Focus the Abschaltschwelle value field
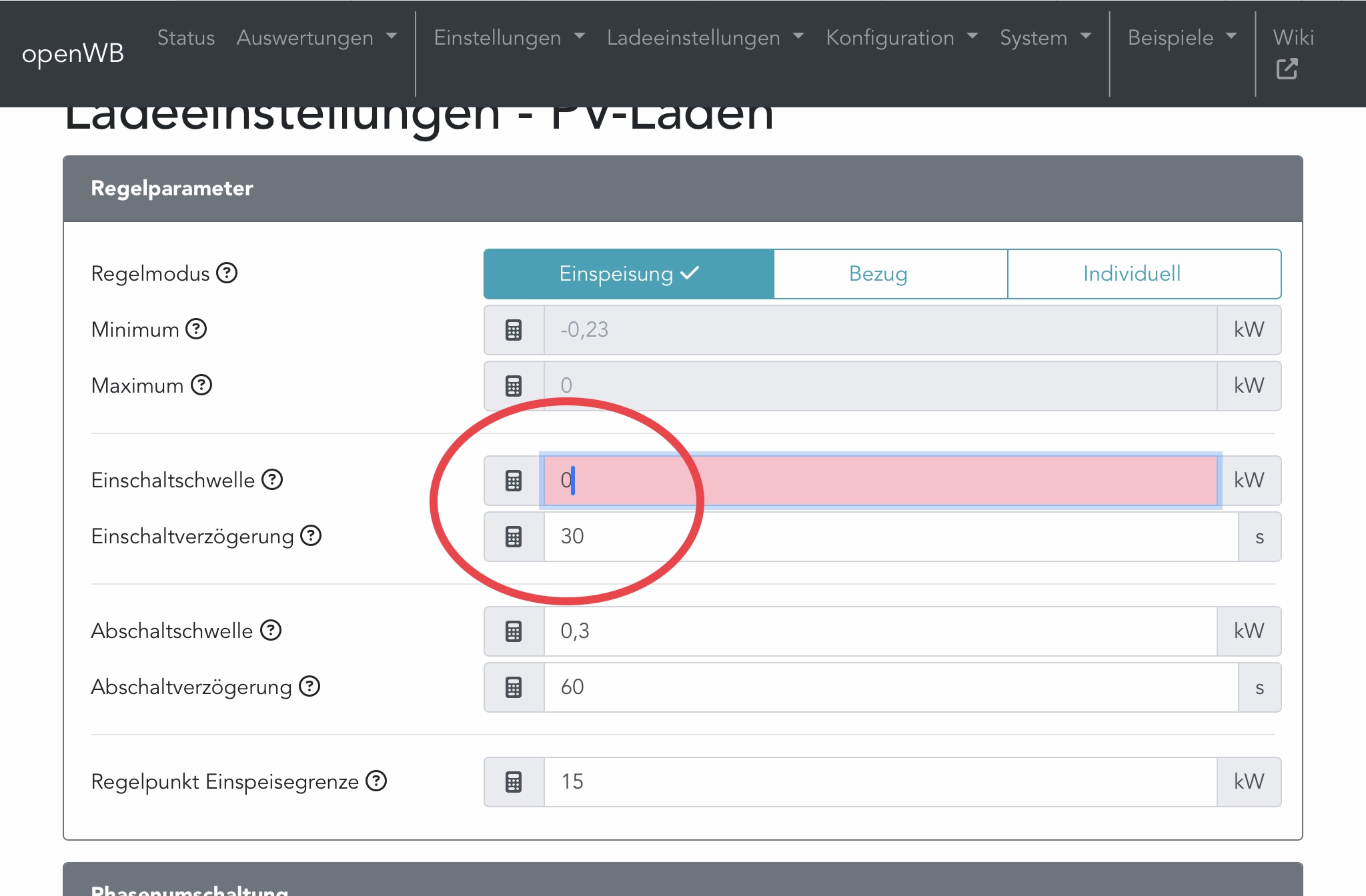Screen dimensions: 1366x896 point(880,631)
